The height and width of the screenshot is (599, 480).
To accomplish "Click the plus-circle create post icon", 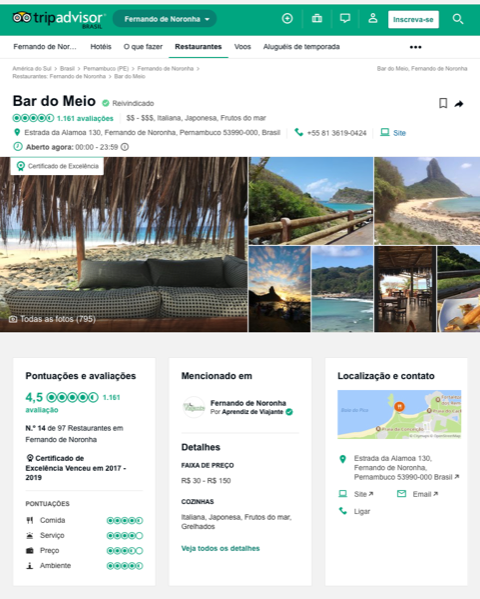I will click(287, 18).
